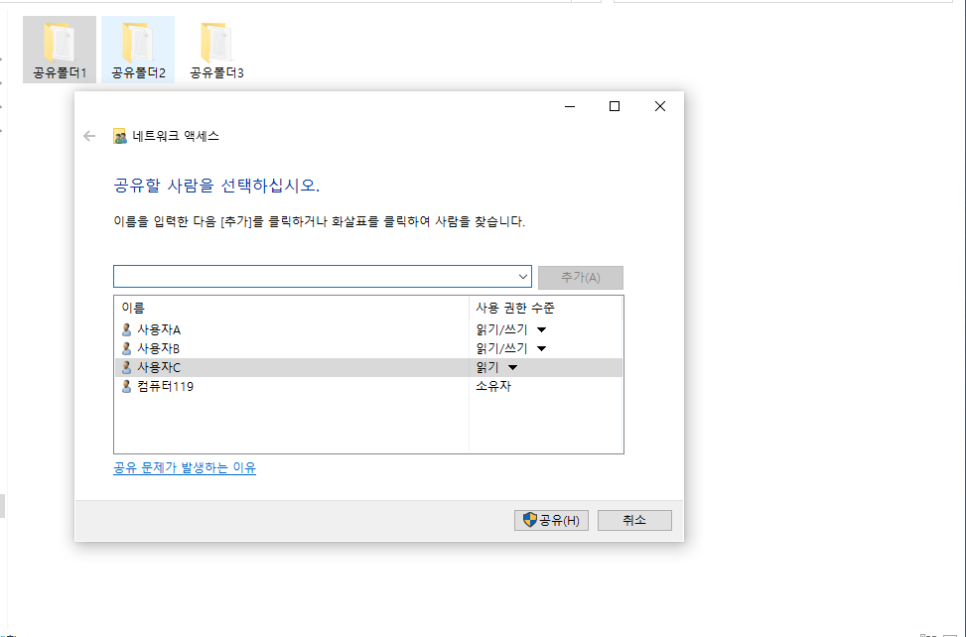The height and width of the screenshot is (637, 966).
Task: Click the user icon next to 컴퓨터119
Action: coord(126,387)
